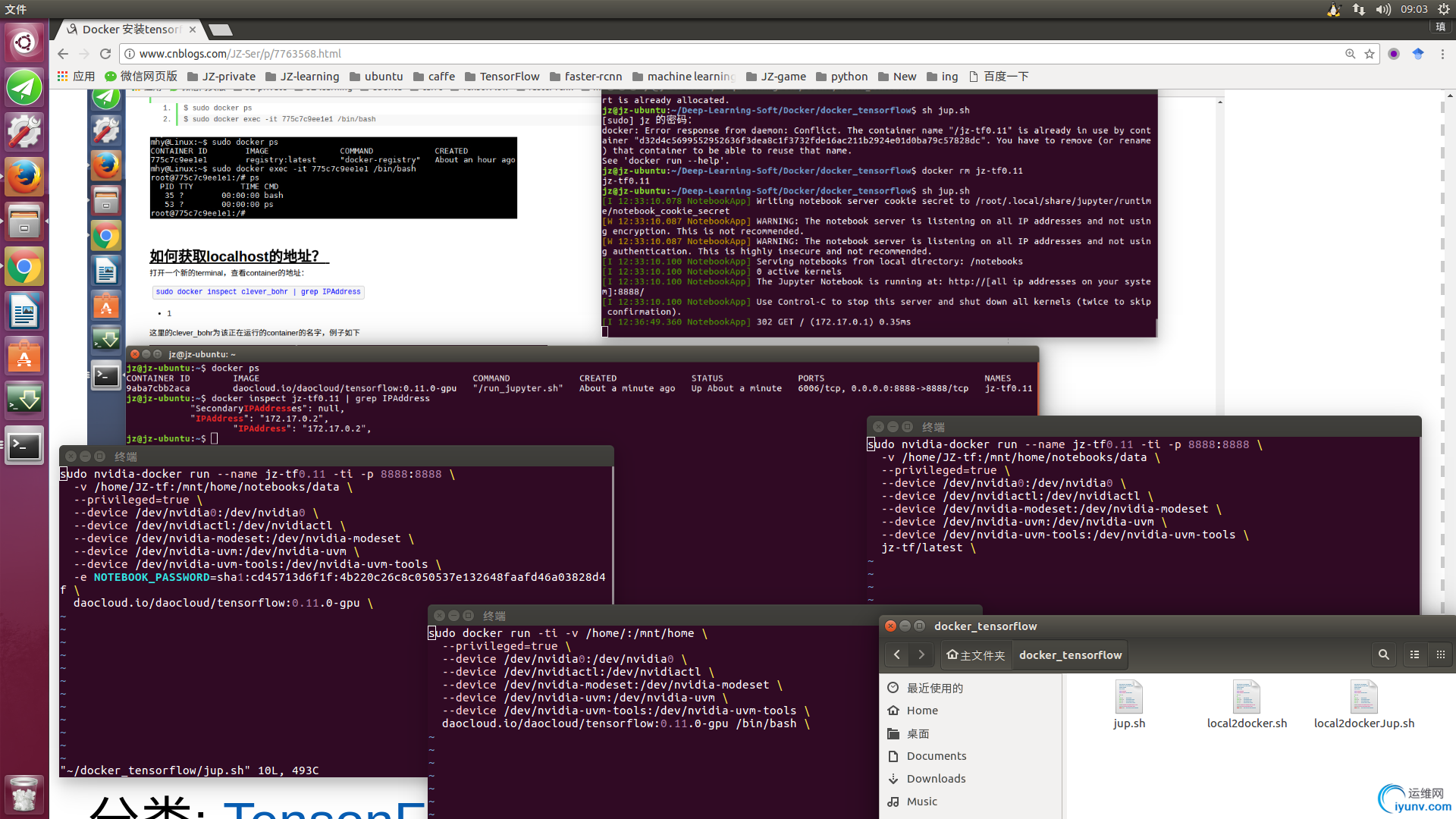Image resolution: width=1456 pixels, height=819 pixels.
Task: Open the volume indicator in top panel
Action: point(1383,9)
